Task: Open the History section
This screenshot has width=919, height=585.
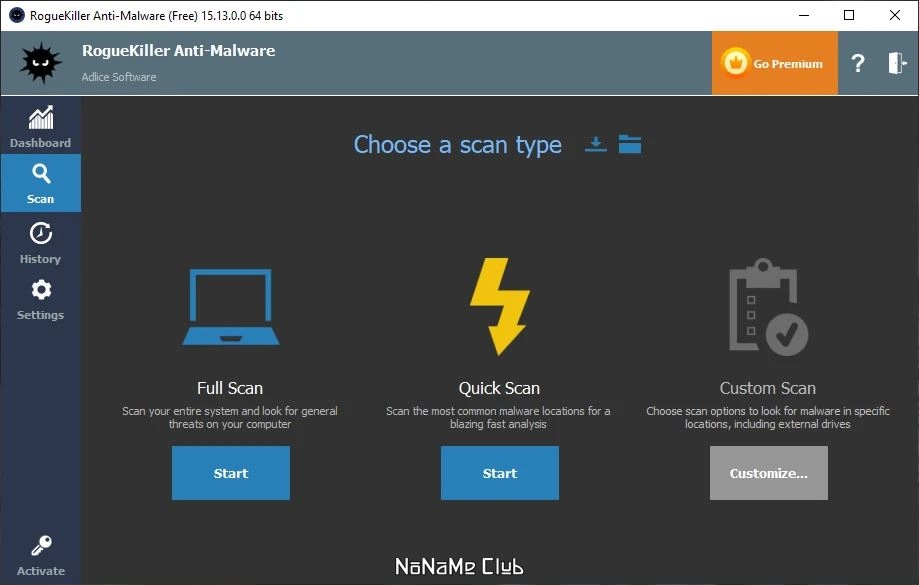Action: click(40, 243)
